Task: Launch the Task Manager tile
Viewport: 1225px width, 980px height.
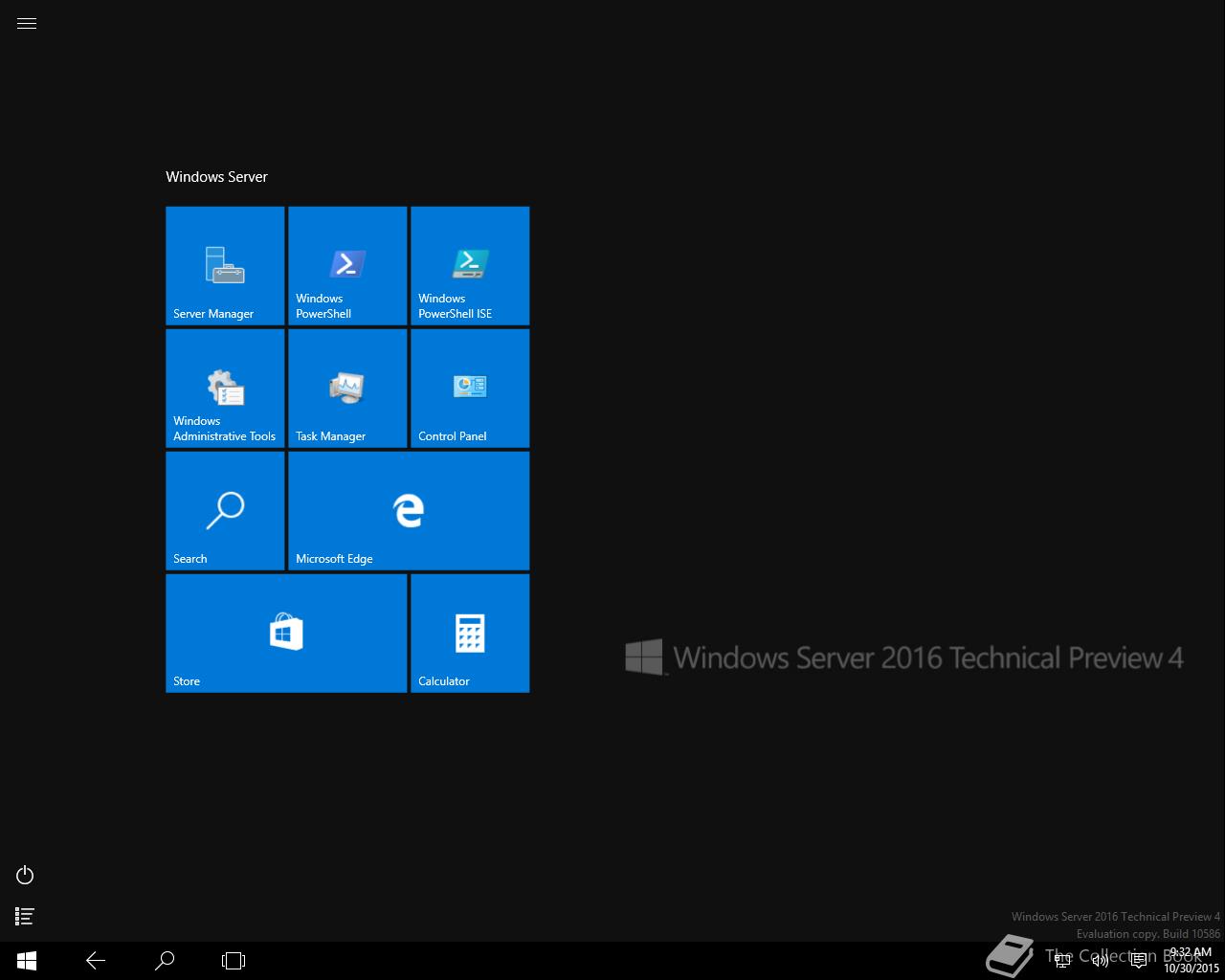Action: pyautogui.click(x=347, y=388)
